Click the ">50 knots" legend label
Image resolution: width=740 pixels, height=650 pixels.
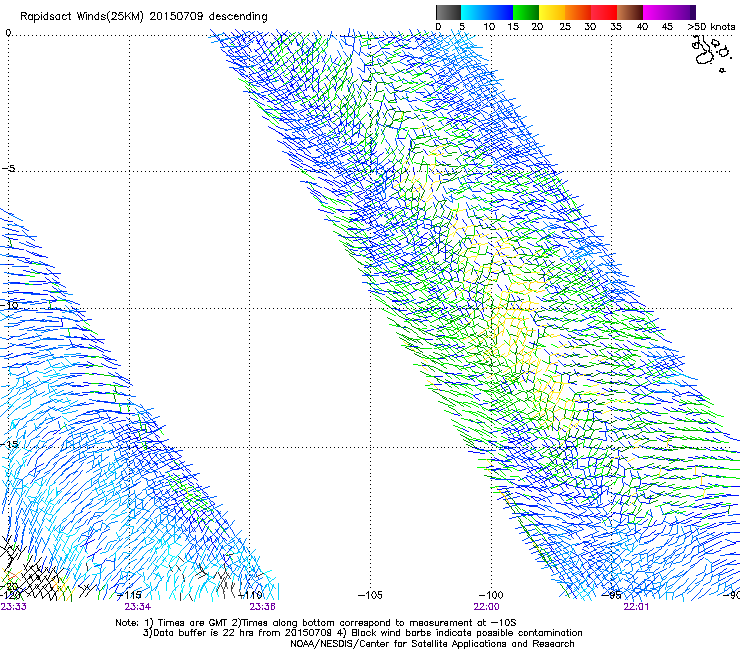[711, 26]
